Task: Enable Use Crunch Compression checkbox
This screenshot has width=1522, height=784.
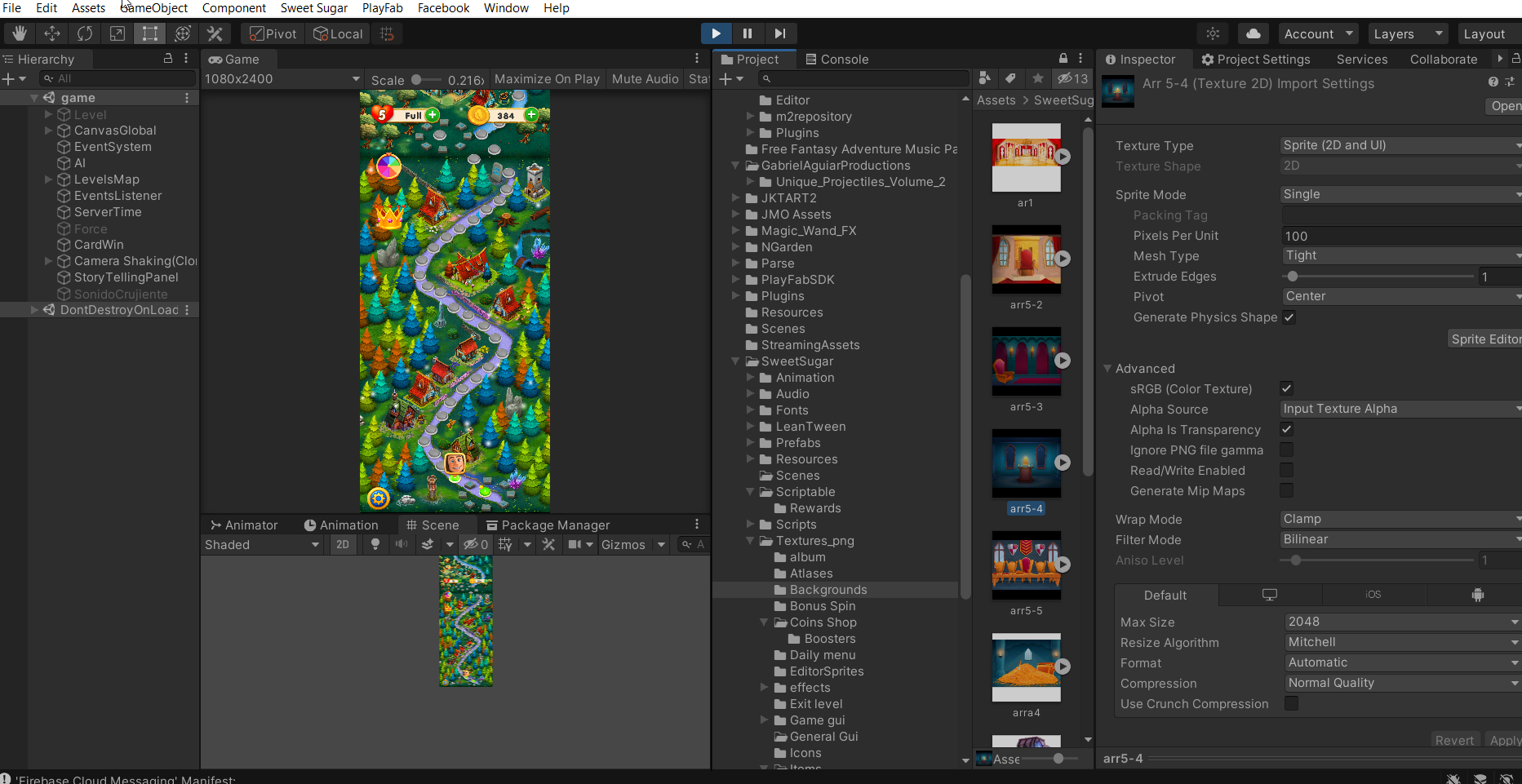Action: click(x=1291, y=703)
